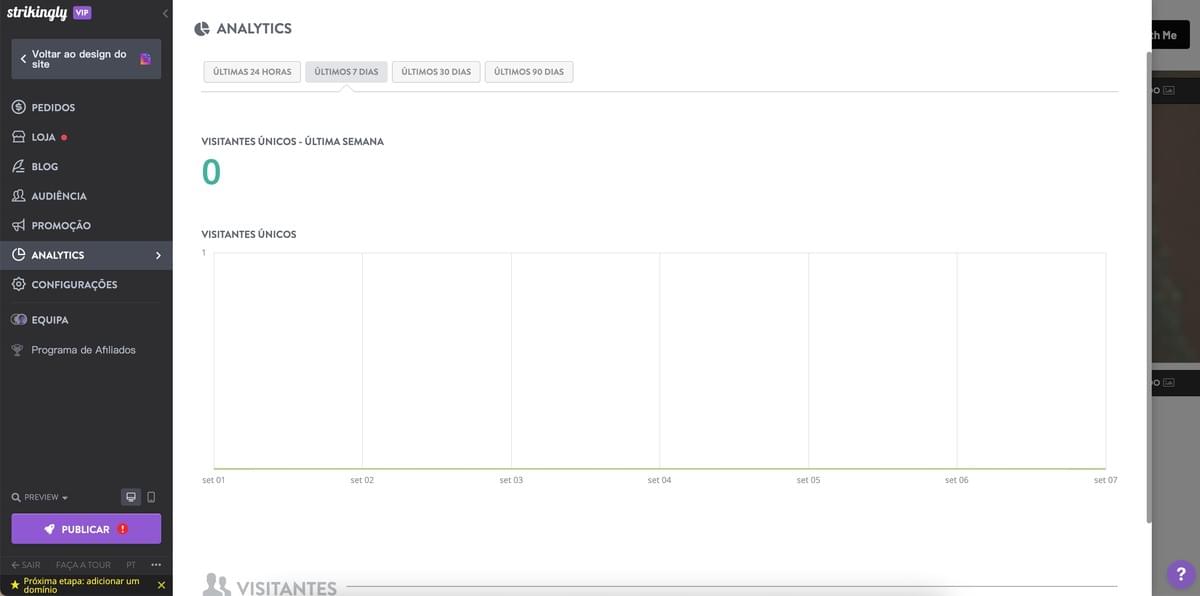
Task: Select the Últimos 90 Dias tab
Action: tap(529, 72)
